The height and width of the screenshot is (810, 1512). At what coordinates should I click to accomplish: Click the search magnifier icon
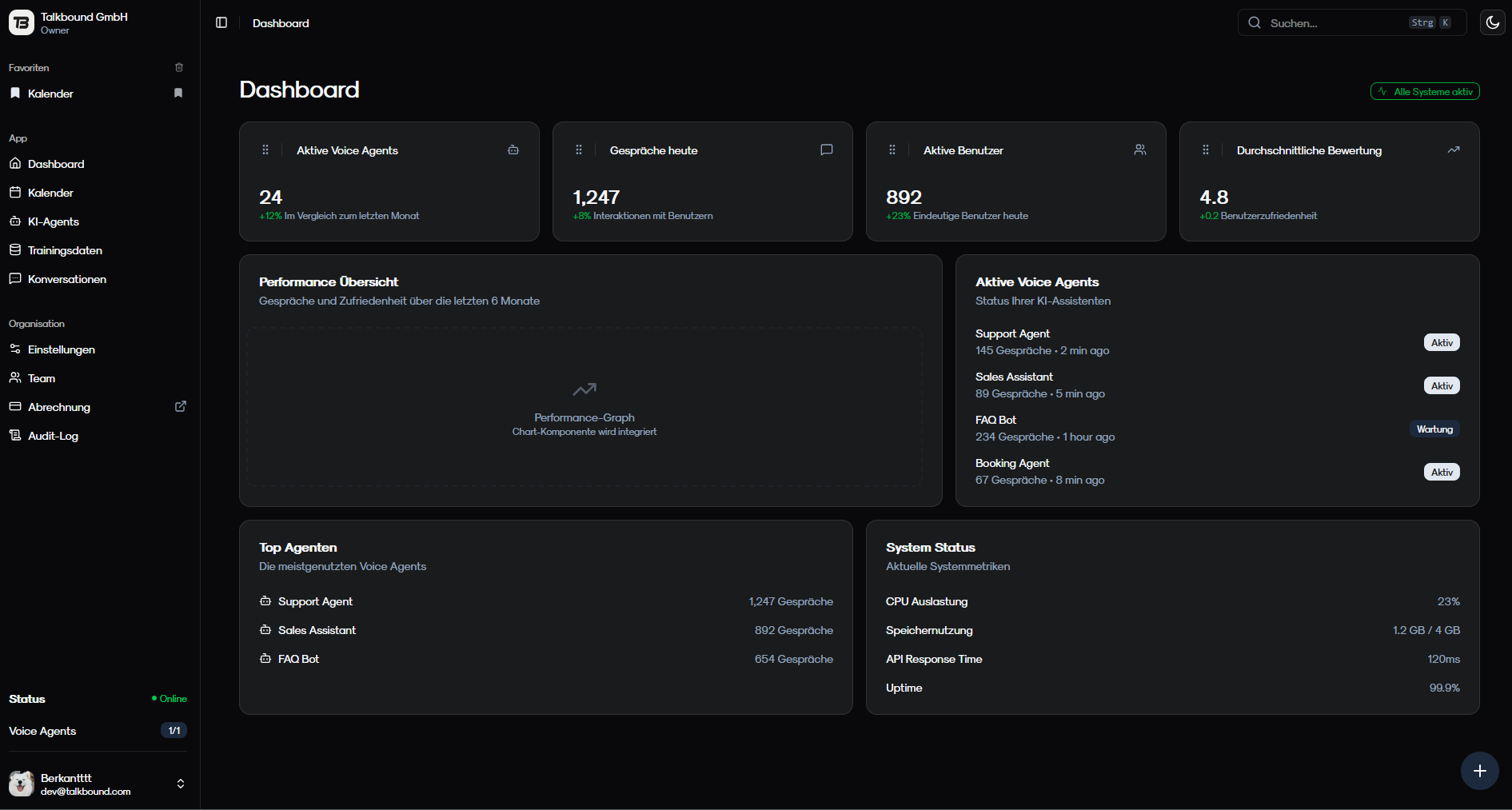point(1255,22)
